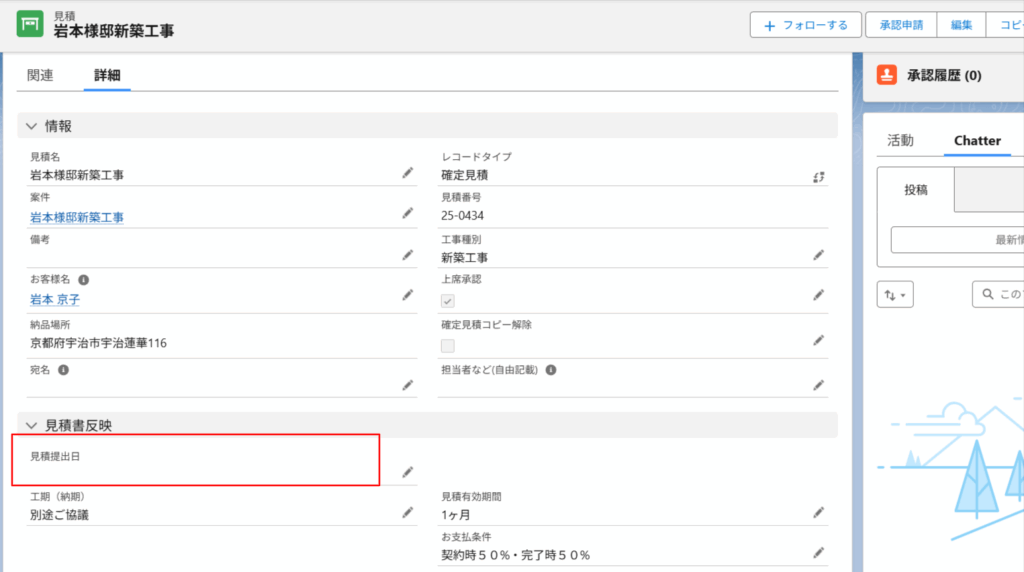This screenshot has width=1024, height=572.
Task: Click the Chatter feed search box
Action: [x=1000, y=294]
